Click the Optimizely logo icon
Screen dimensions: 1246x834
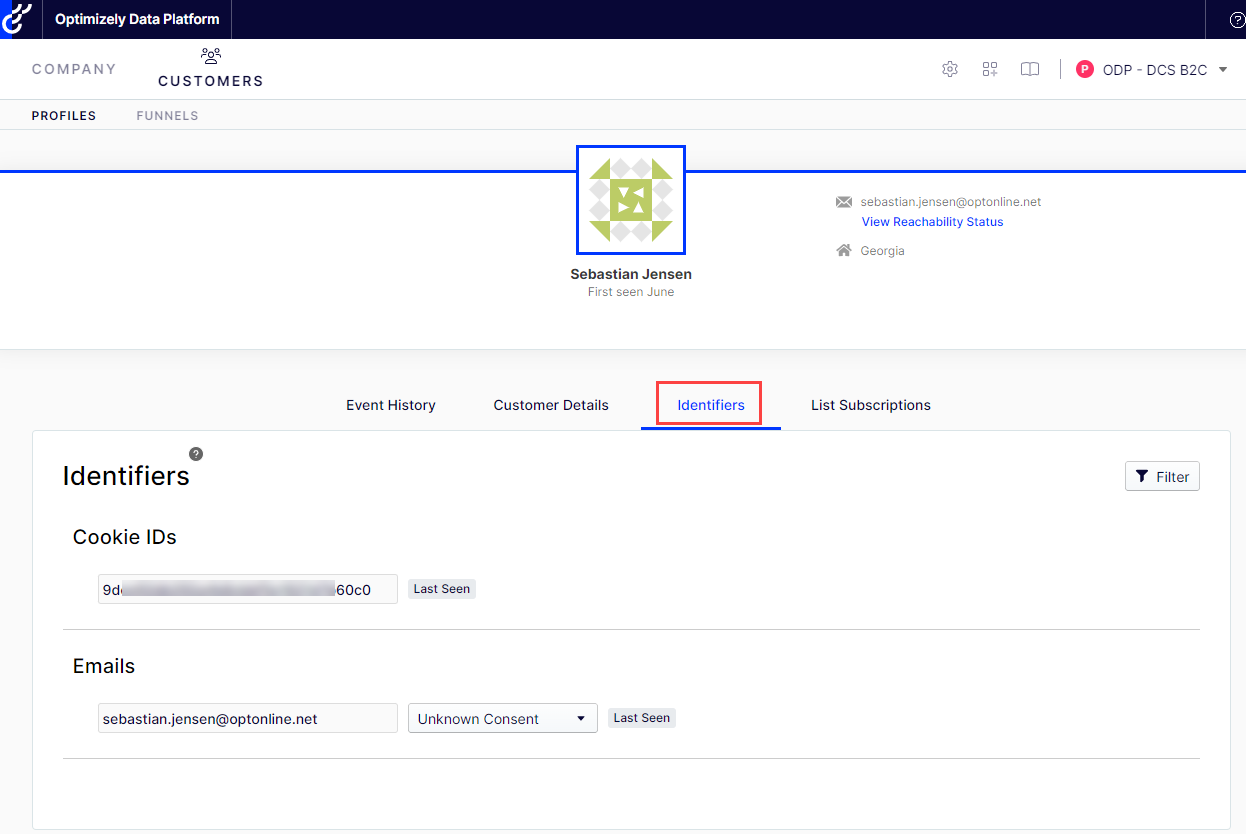(17, 19)
